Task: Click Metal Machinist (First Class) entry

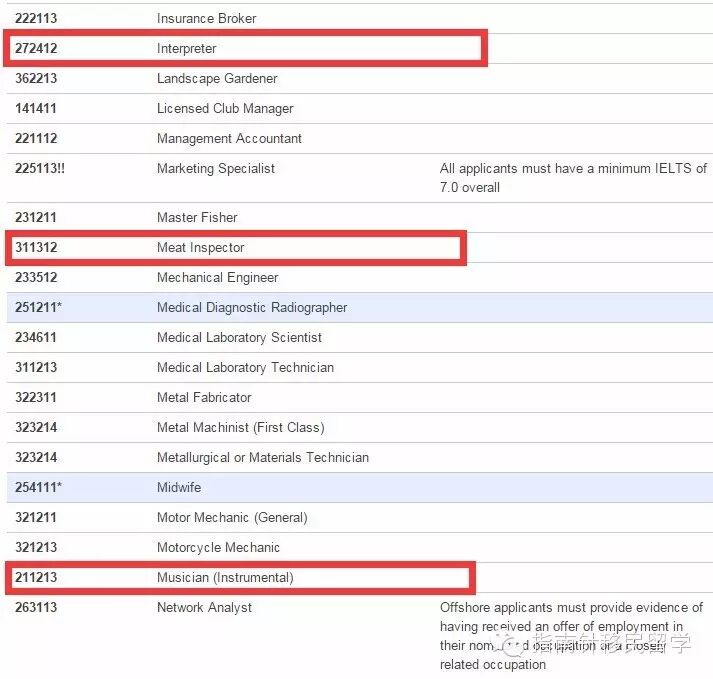Action: click(241, 428)
